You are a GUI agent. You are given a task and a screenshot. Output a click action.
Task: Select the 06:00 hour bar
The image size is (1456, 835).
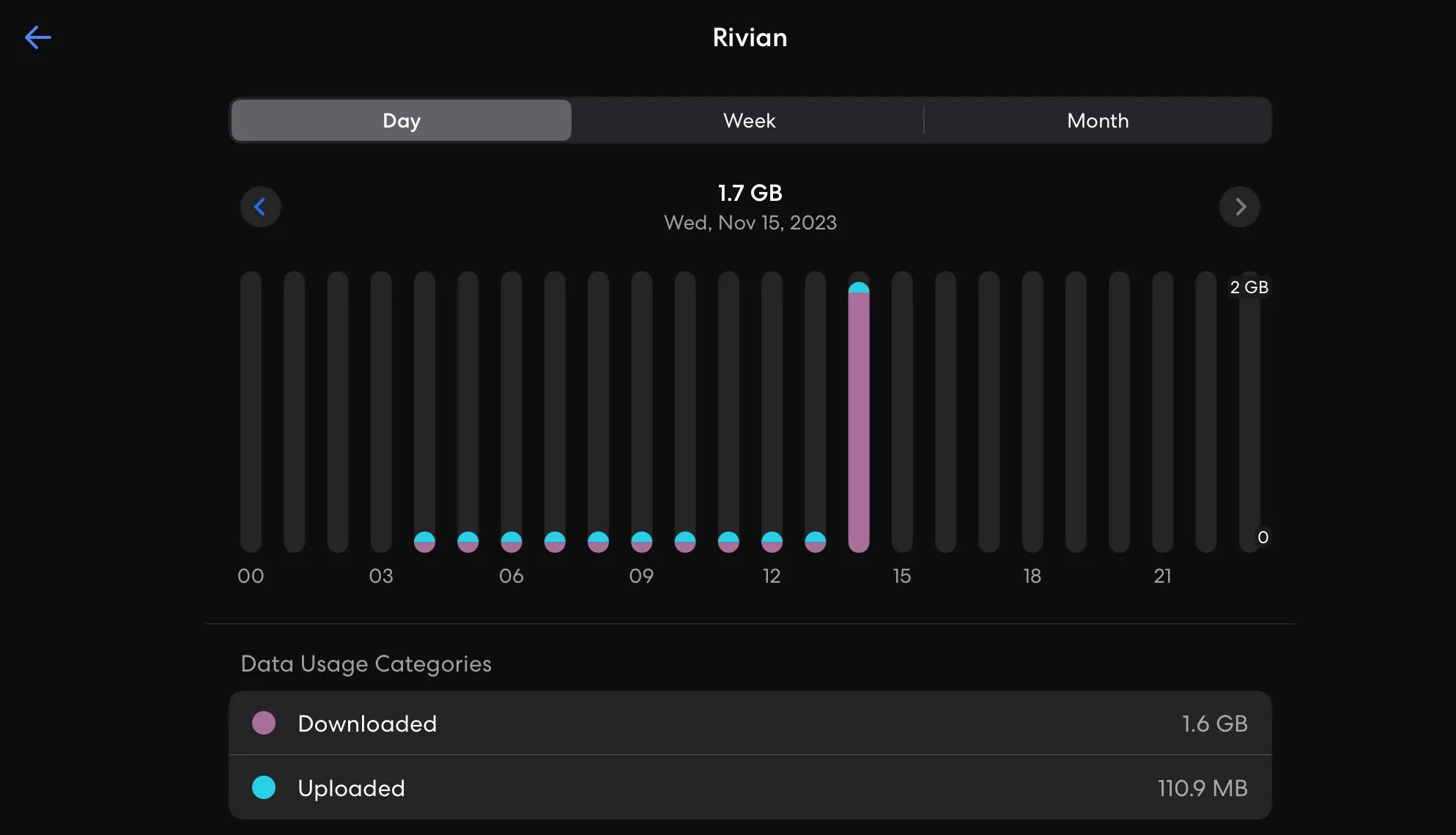[x=511, y=412]
